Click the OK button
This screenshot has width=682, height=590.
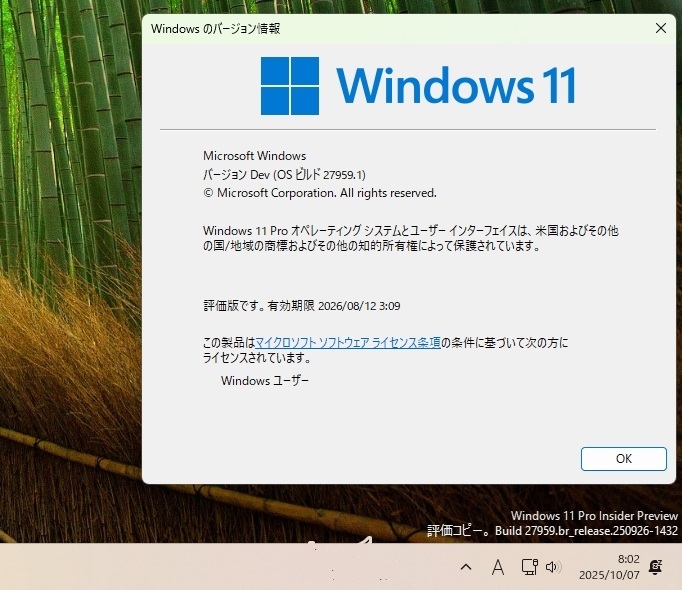(x=624, y=459)
